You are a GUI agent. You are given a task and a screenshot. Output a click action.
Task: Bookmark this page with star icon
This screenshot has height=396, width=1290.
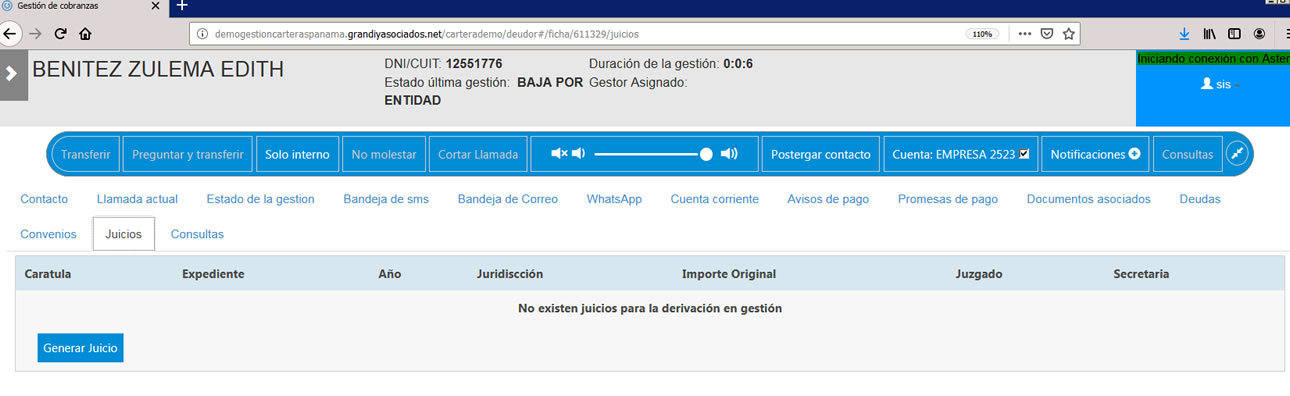click(x=1069, y=33)
